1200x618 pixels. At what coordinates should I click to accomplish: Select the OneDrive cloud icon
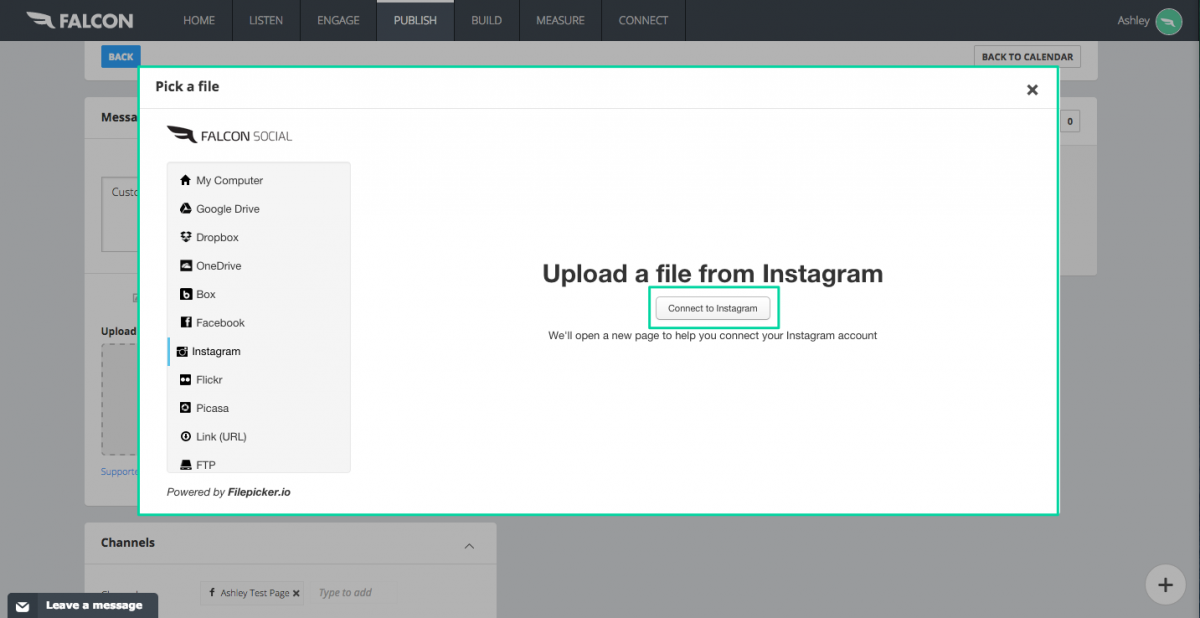[185, 266]
